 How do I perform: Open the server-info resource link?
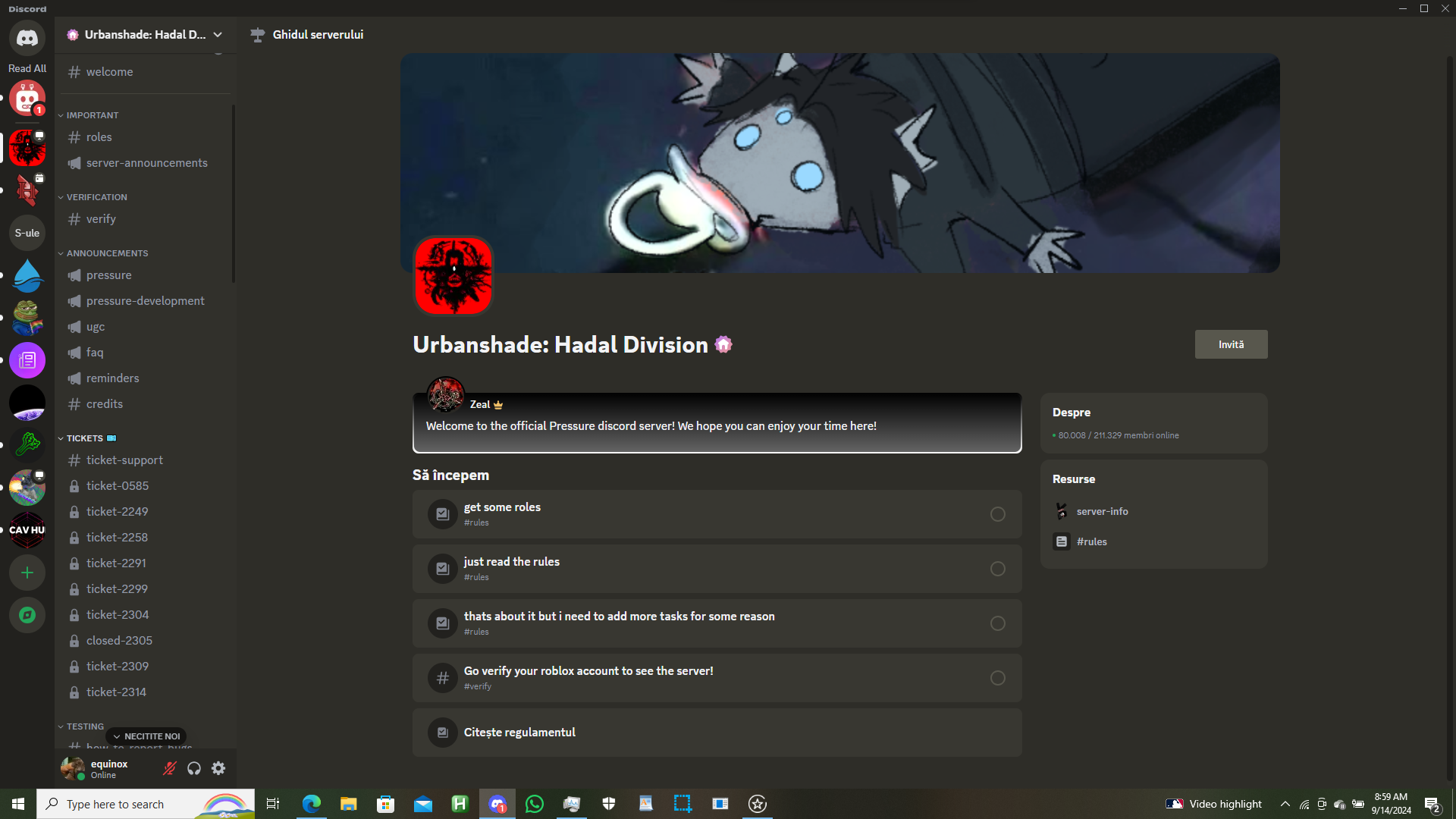[x=1102, y=512]
